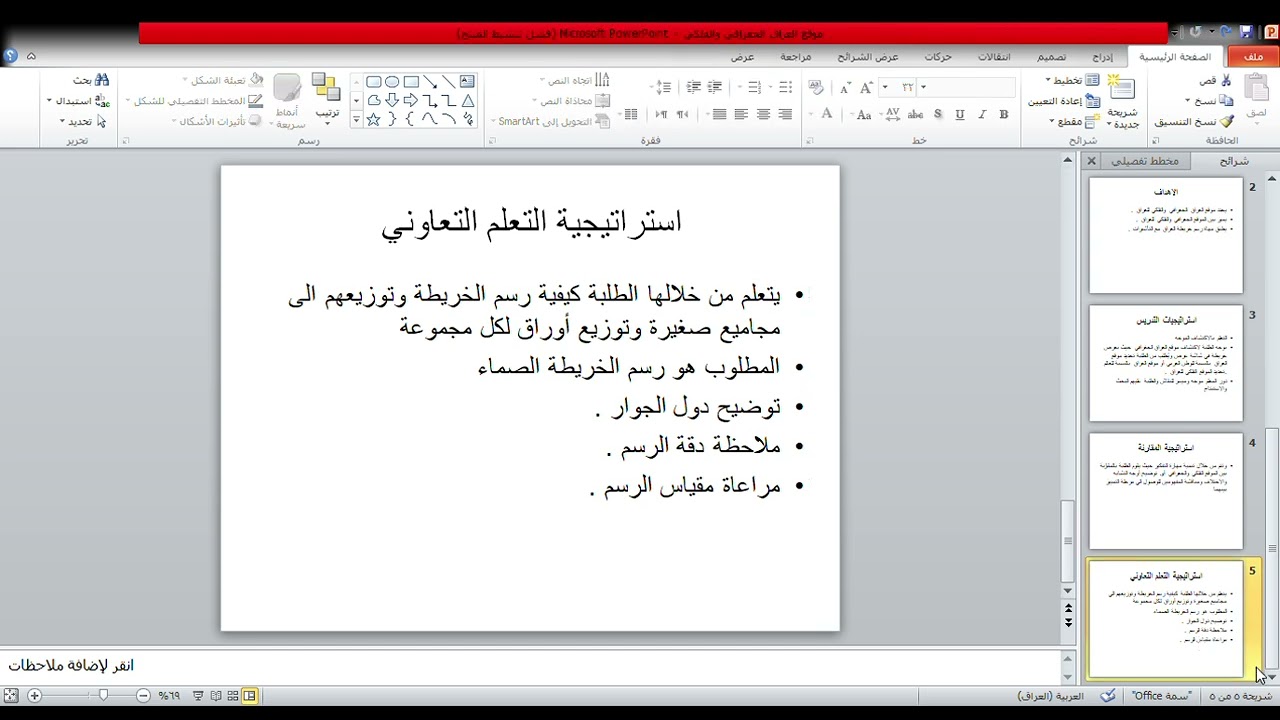Click the zoom out minus button
Screen dimensions: 1280x720
(x=143, y=695)
